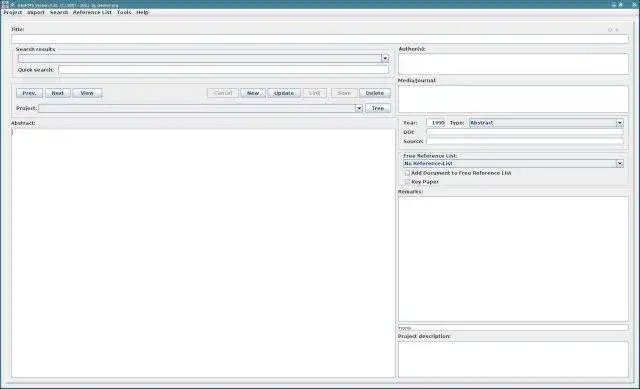Open the Reference List menu
Image resolution: width=640 pixels, height=389 pixels.
92,12
